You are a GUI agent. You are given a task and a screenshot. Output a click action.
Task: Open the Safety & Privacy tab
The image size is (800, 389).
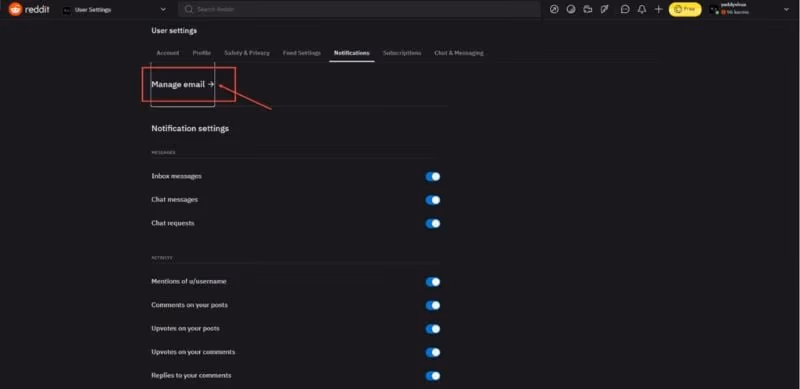pos(247,53)
